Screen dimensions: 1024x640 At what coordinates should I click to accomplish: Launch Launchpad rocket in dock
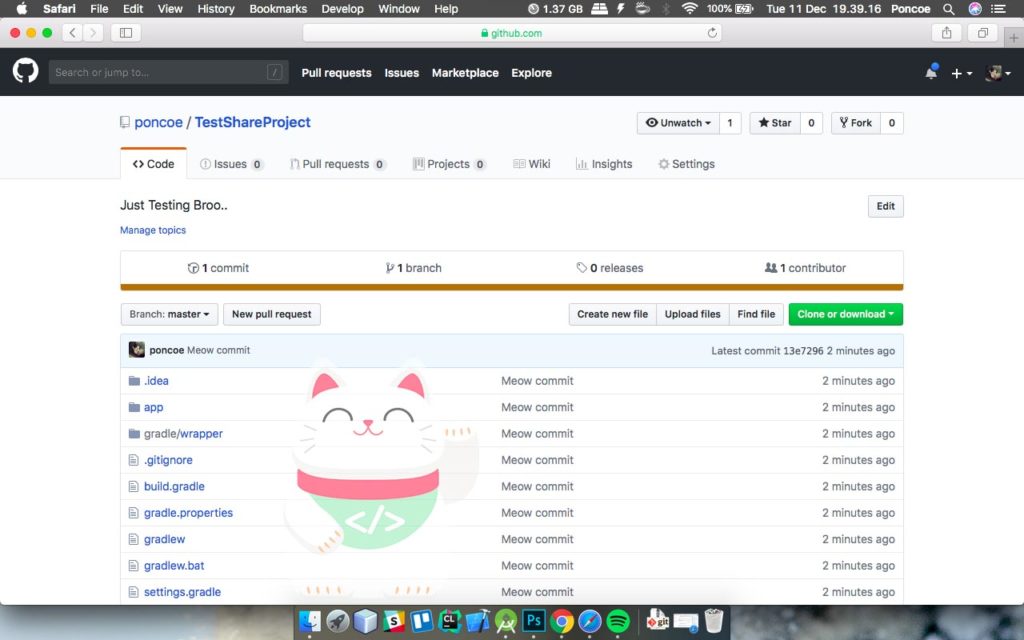pos(338,620)
